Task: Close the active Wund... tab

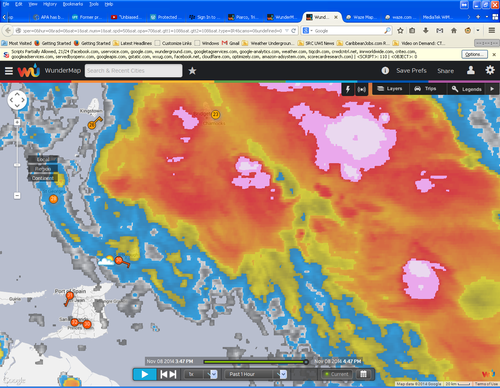Action: coord(336,17)
